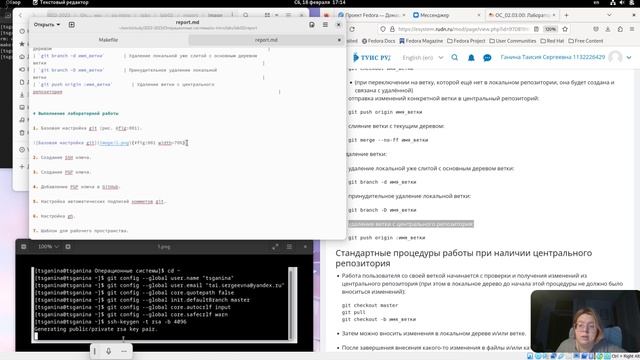Open the 'Fedora Project' bookmarks folder
640x360 pixels.
tap(466, 41)
